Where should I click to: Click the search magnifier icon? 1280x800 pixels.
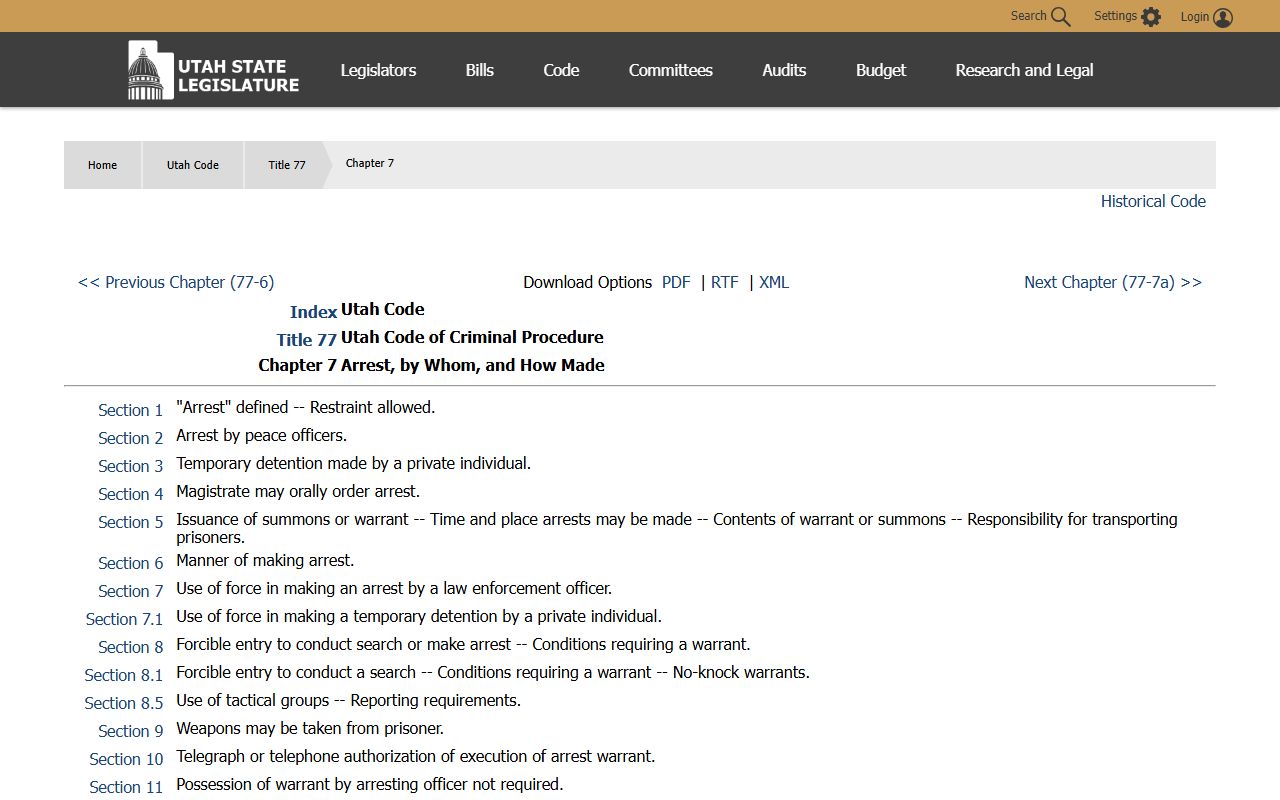coord(1060,17)
